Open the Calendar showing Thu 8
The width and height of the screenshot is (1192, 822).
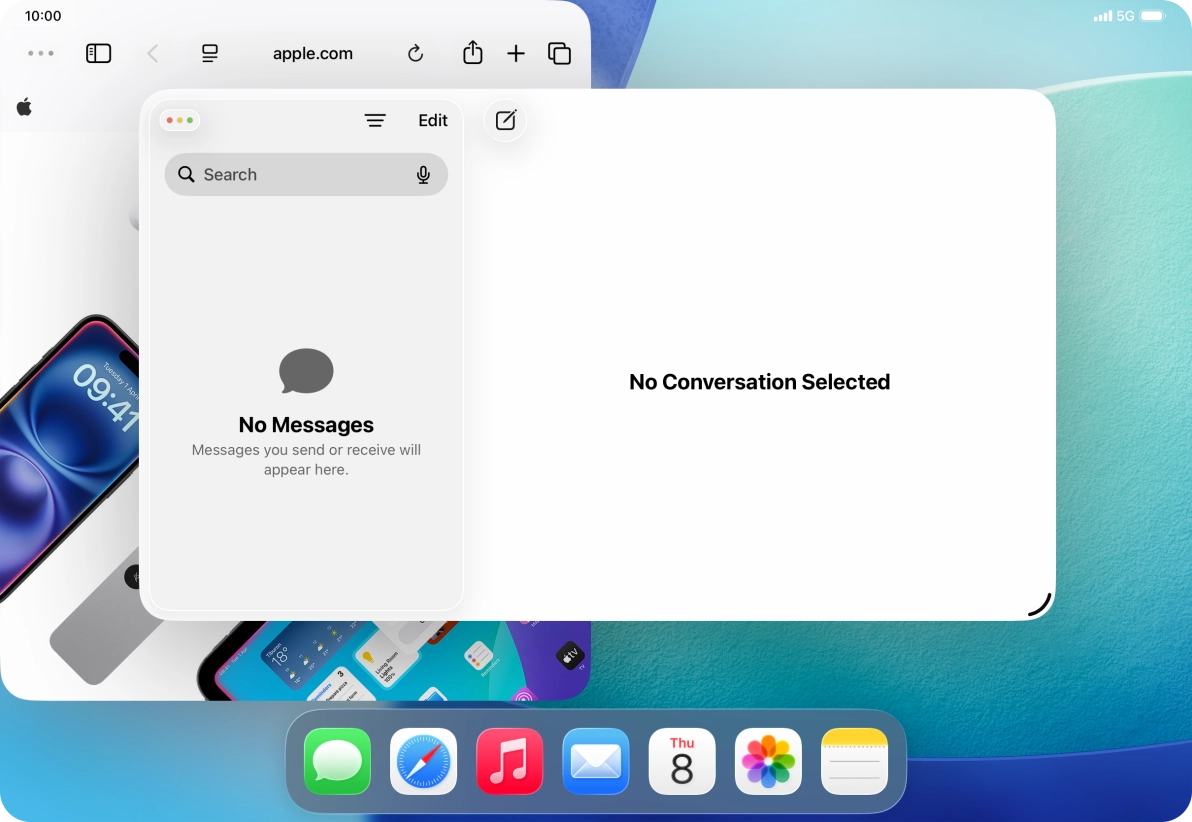tap(681, 761)
